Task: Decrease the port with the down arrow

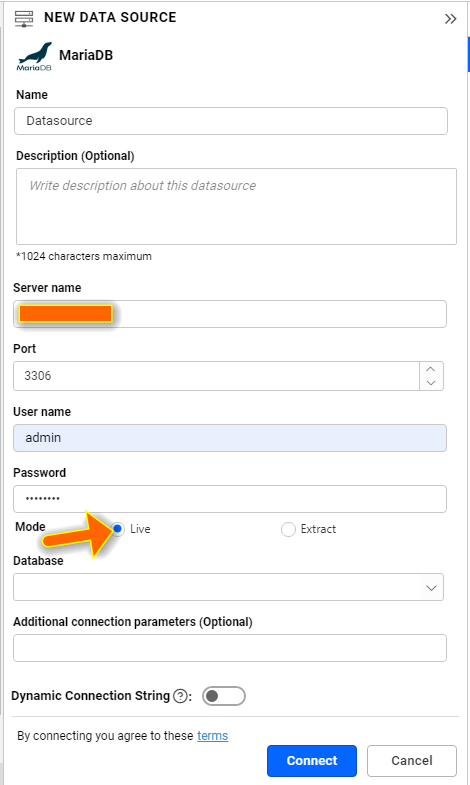Action: 431,383
